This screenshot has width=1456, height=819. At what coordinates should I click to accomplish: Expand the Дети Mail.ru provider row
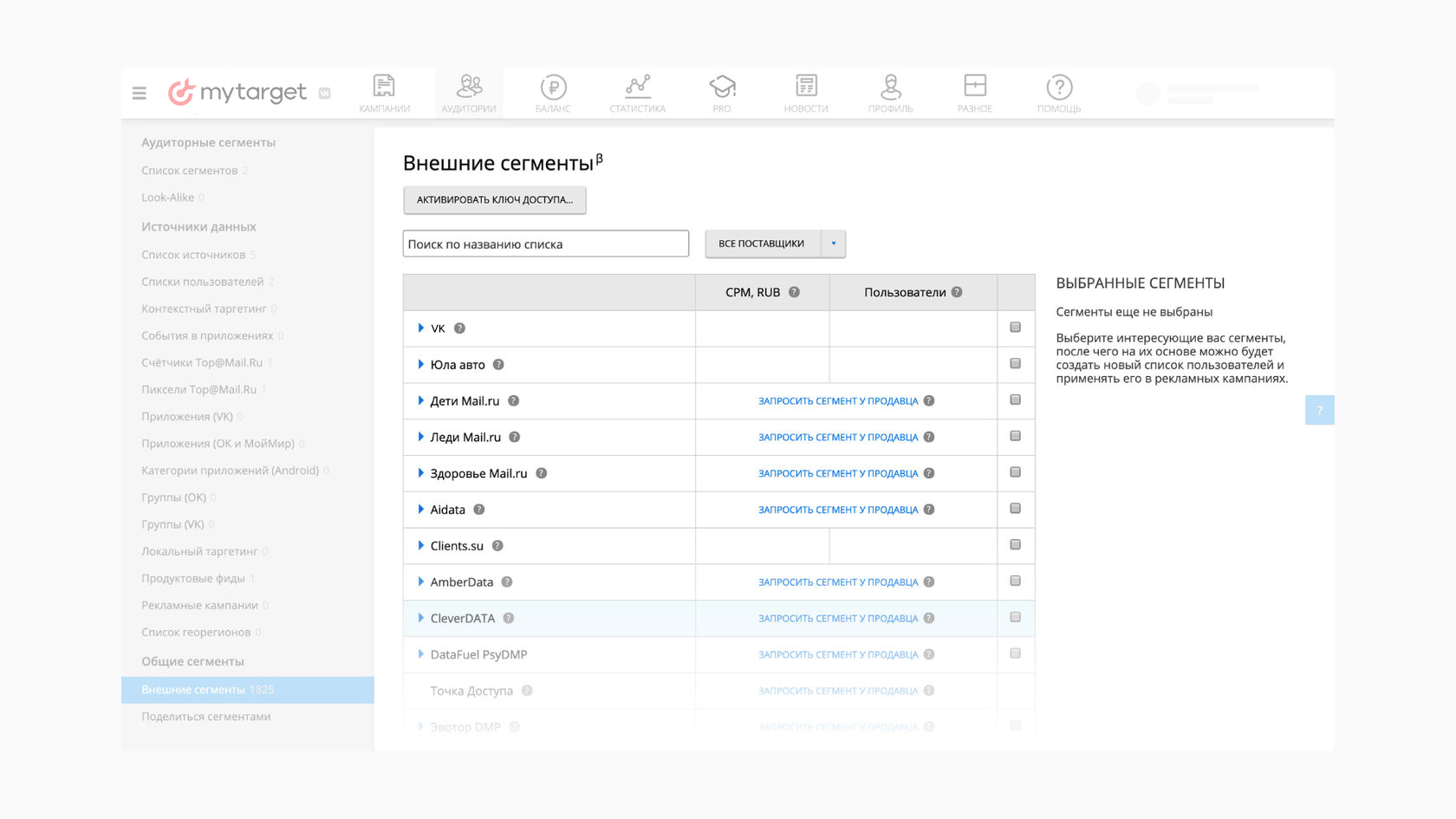click(x=420, y=401)
